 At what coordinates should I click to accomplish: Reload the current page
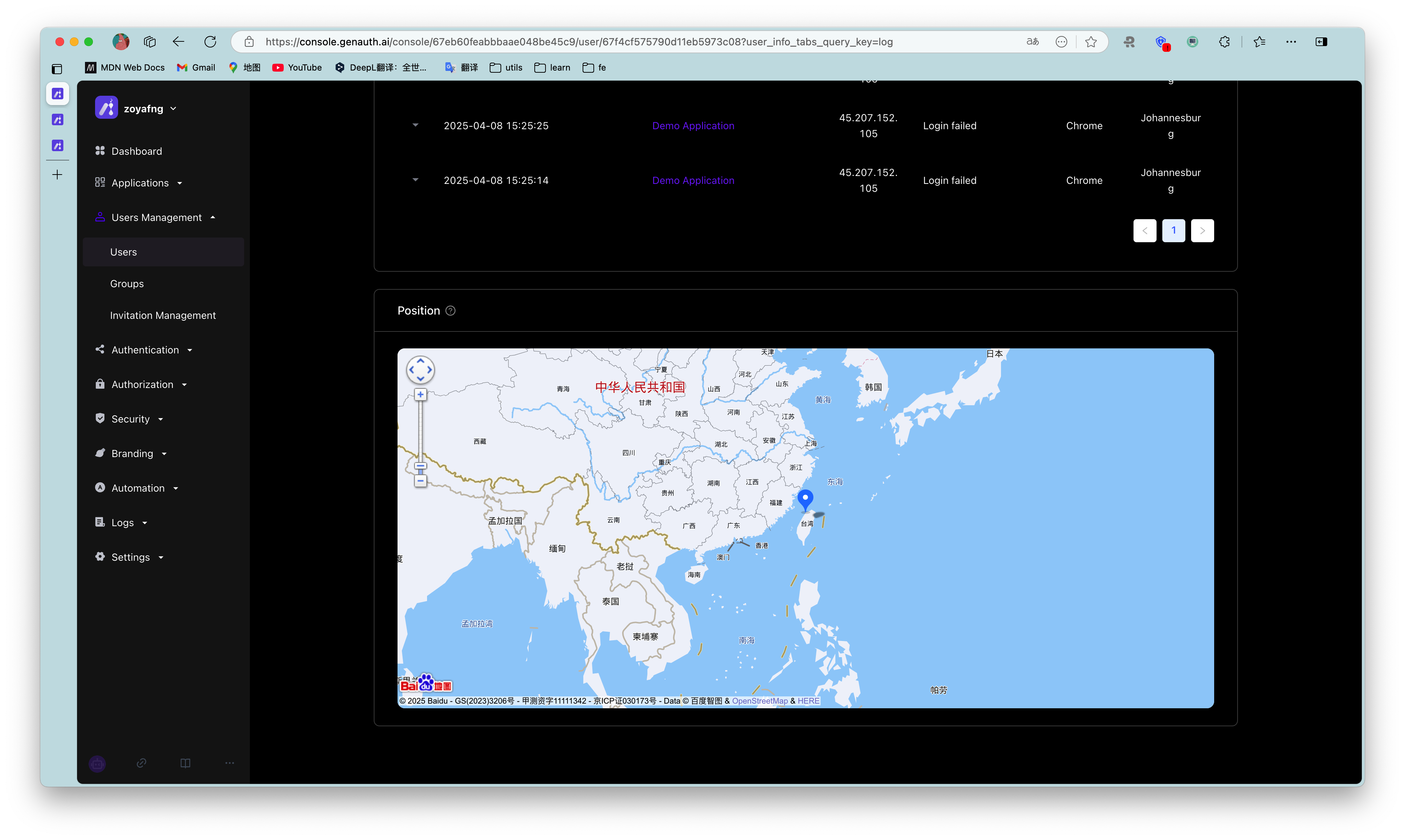coord(210,41)
